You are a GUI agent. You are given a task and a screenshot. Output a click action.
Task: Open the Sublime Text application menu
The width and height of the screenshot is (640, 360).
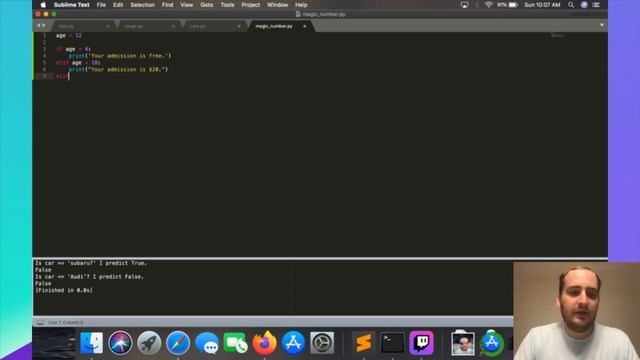pos(72,5)
